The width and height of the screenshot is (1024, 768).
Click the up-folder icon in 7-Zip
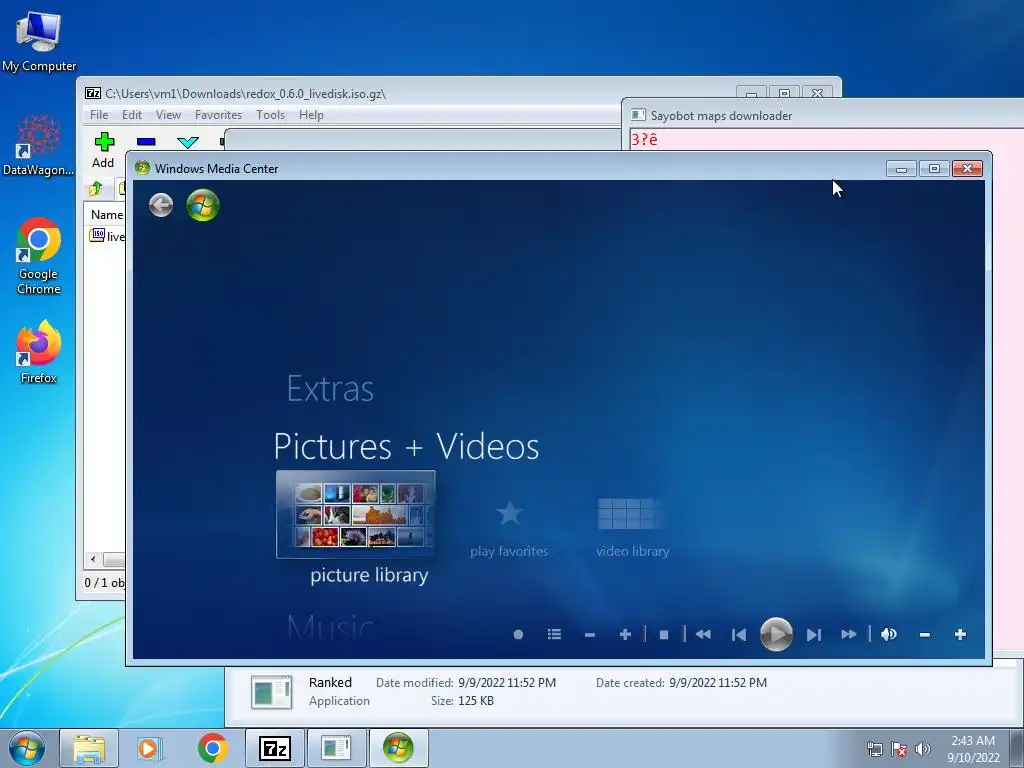coord(95,189)
